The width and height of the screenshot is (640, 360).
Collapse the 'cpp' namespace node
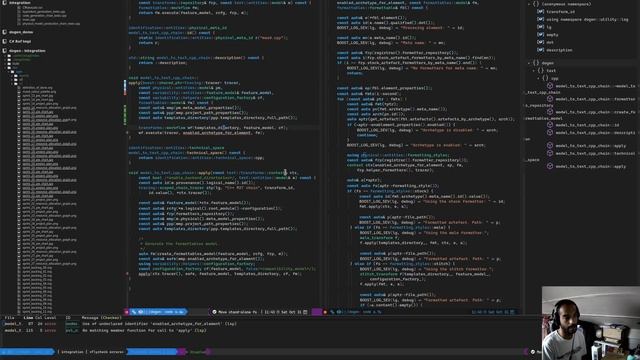(538, 78)
